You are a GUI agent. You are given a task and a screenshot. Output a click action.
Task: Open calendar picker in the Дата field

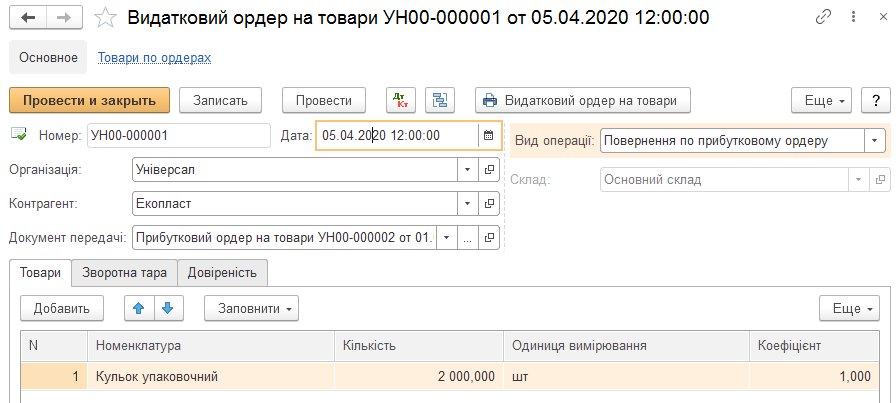[x=488, y=135]
